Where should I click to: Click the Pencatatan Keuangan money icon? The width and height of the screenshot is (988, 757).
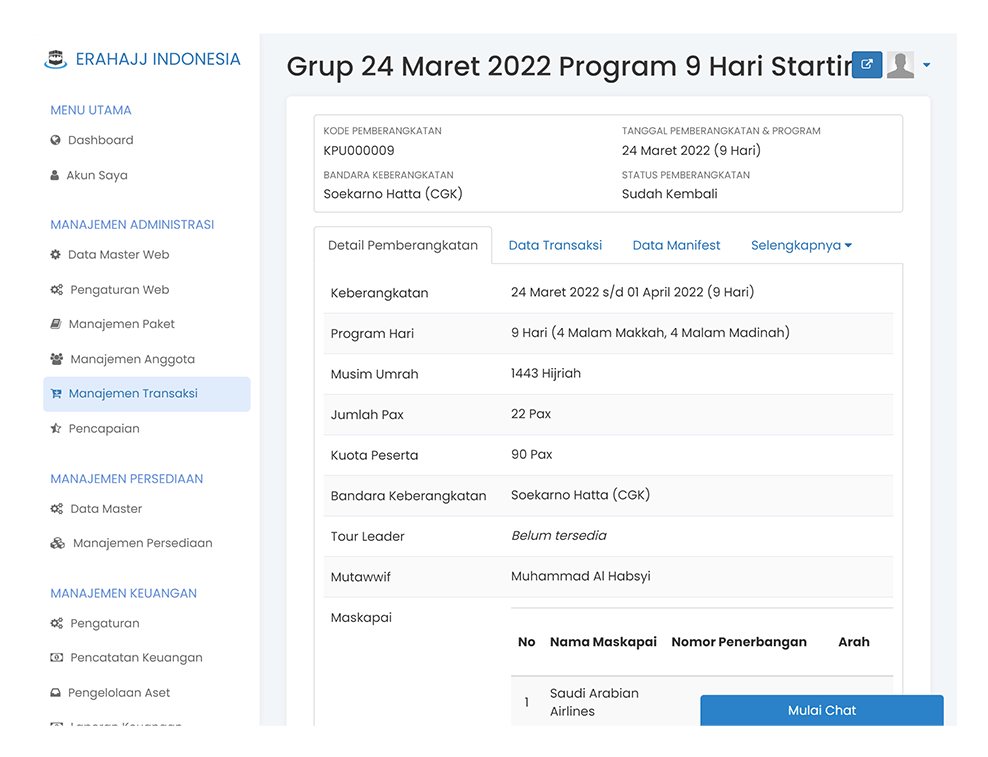(57, 657)
